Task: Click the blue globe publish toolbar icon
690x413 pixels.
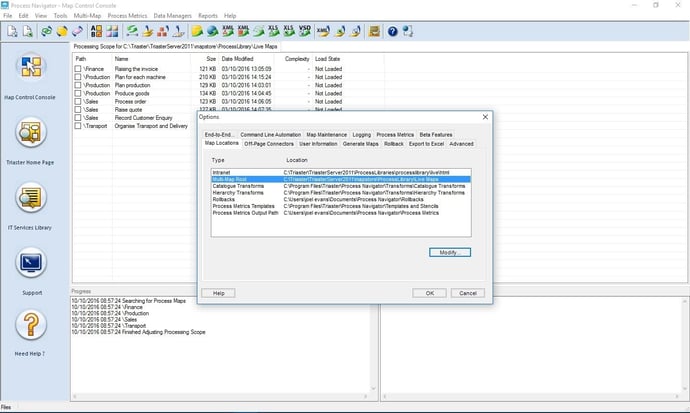Action: 213,31
